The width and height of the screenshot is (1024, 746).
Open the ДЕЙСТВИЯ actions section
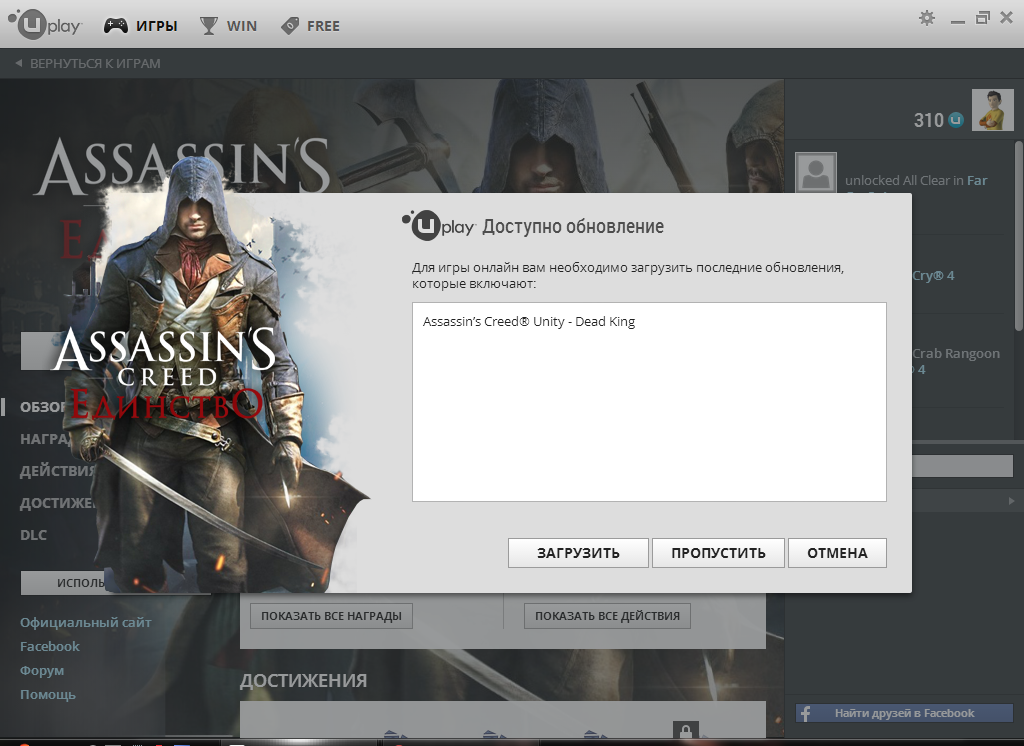point(57,471)
